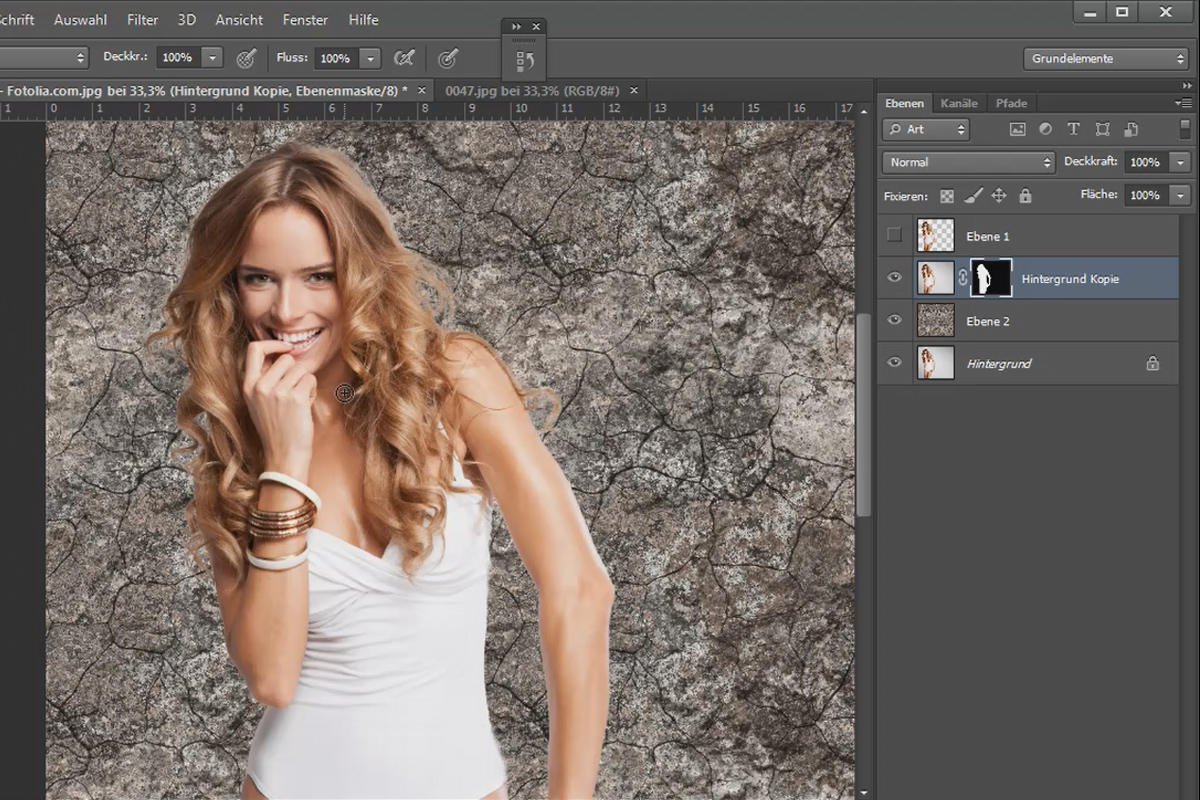Viewport: 1200px width, 800px height.
Task: Click the Fluss percentage input field
Action: pos(336,58)
